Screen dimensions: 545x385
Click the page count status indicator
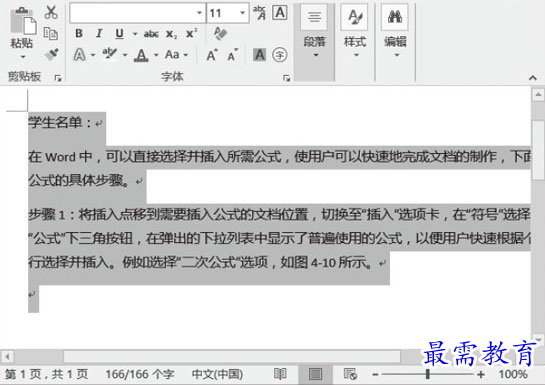[46, 374]
